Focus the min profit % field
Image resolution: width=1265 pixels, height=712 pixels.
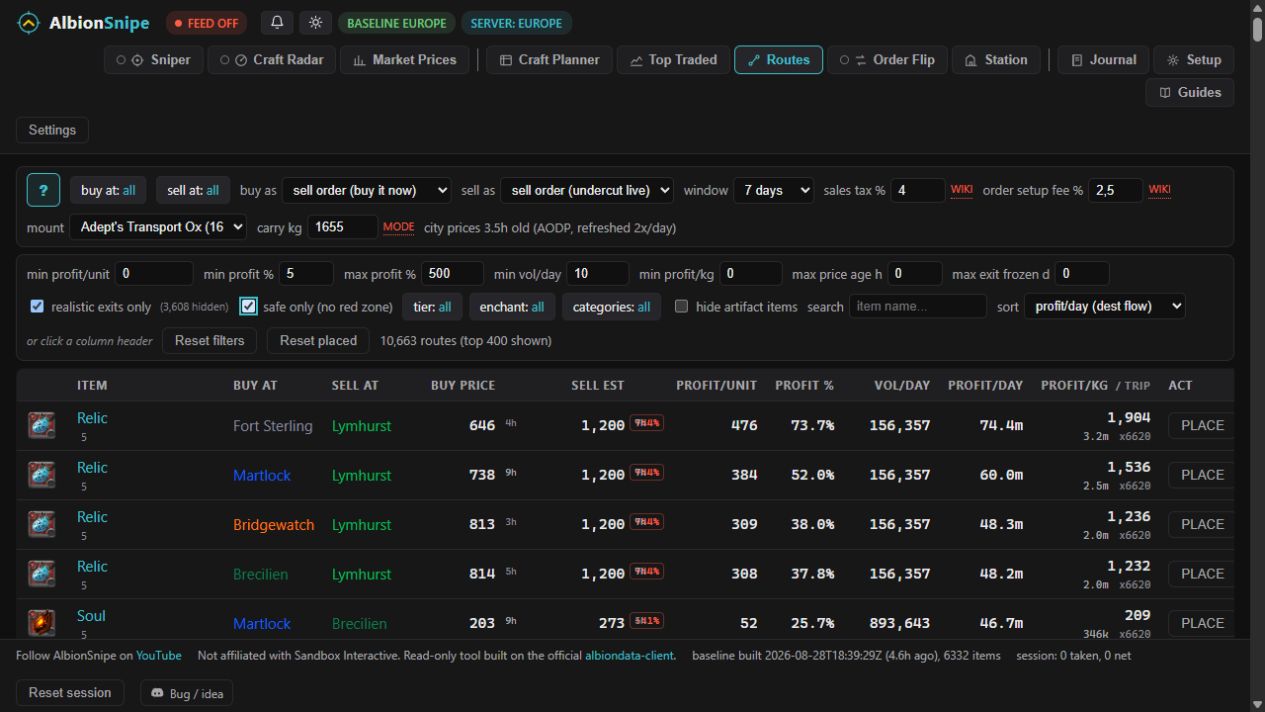click(x=306, y=274)
